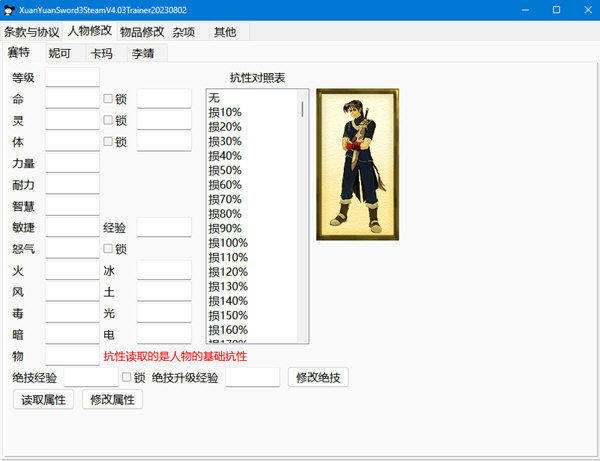Click the 体 maximum field after 锁
Image resolution: width=600 pixels, height=461 pixels.
164,142
